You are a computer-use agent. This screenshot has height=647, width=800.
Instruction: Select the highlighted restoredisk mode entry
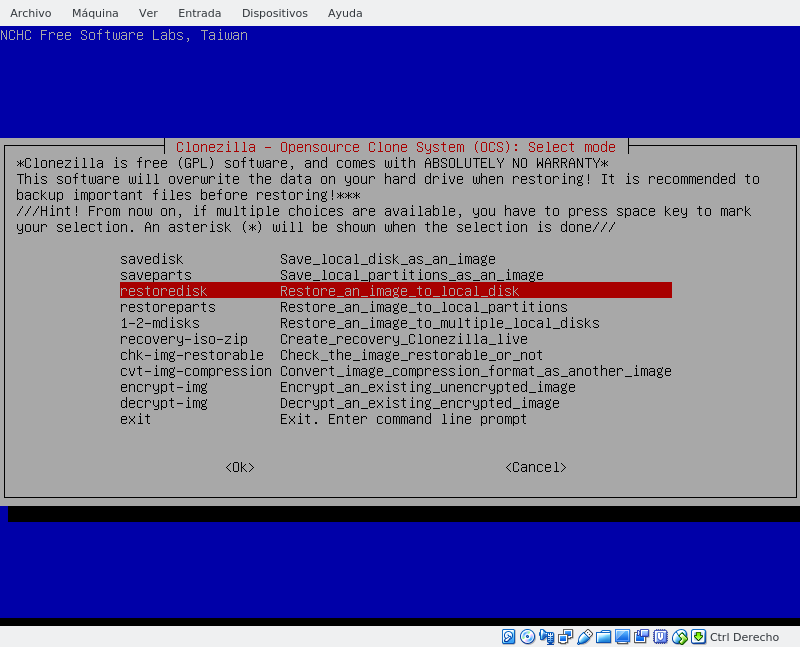(396, 291)
